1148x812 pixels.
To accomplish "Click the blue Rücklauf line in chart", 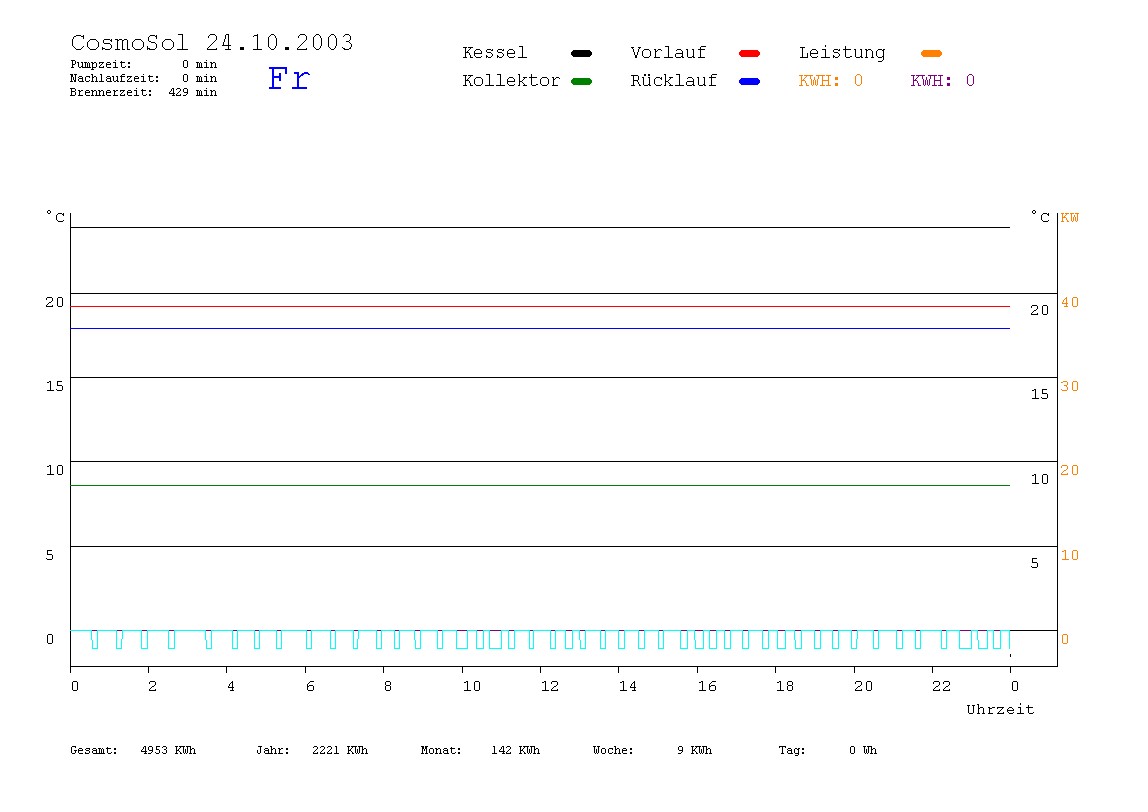I will coord(540,328).
